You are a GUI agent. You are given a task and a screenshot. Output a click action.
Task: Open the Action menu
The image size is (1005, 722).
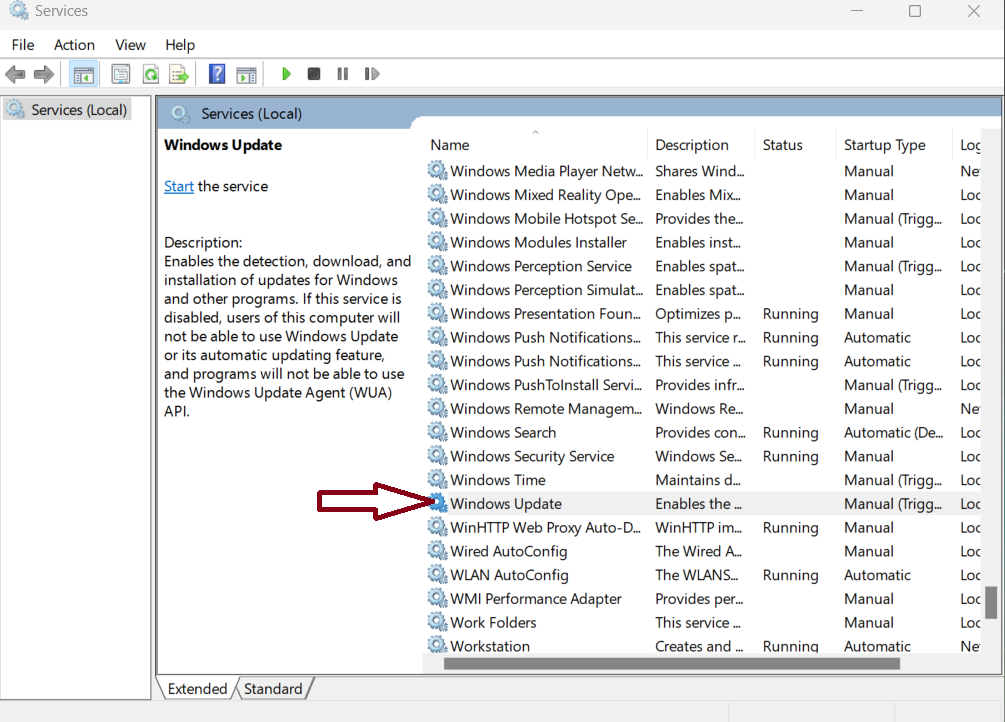click(74, 45)
